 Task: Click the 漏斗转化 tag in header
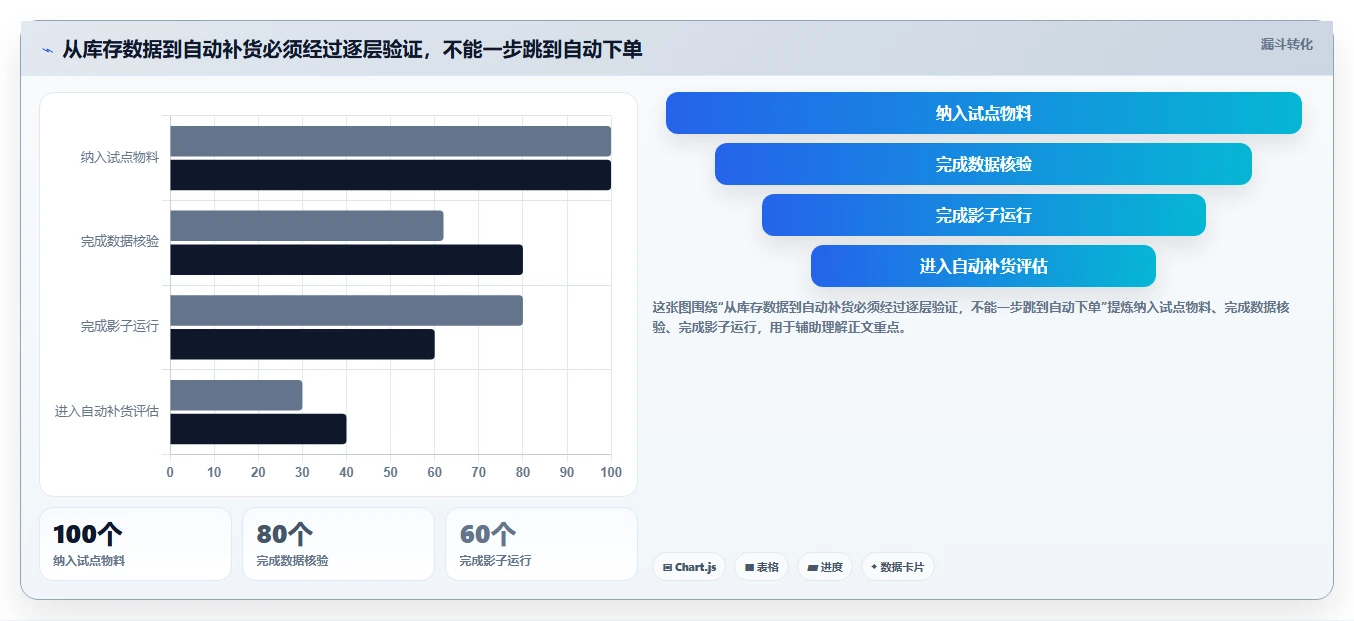pyautogui.click(x=1286, y=44)
